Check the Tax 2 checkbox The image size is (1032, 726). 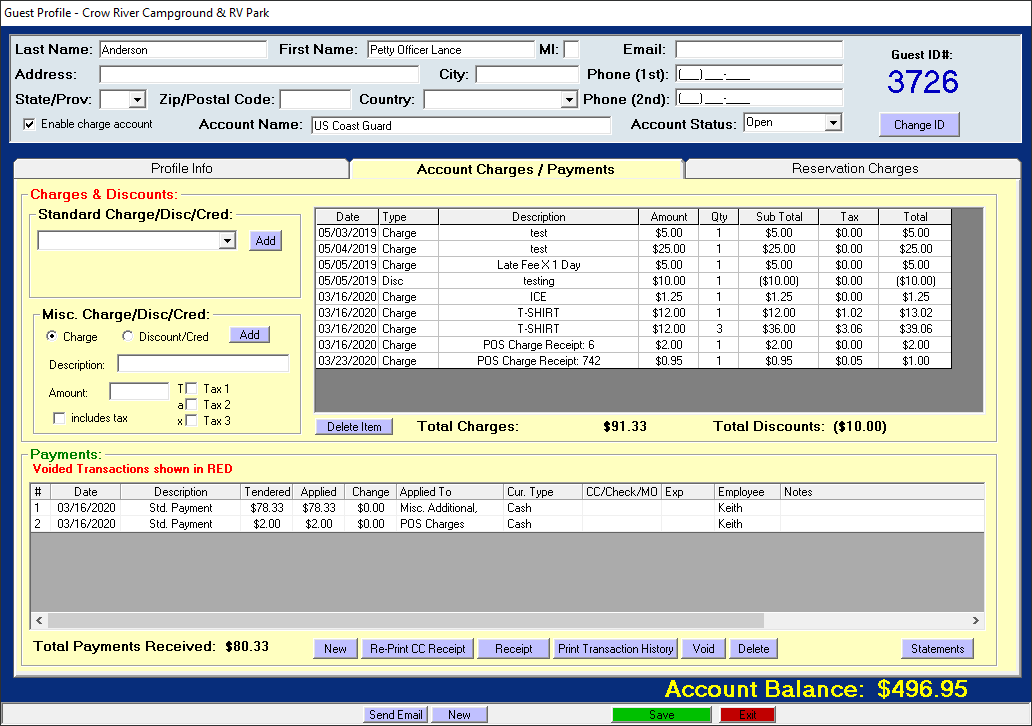click(x=192, y=404)
